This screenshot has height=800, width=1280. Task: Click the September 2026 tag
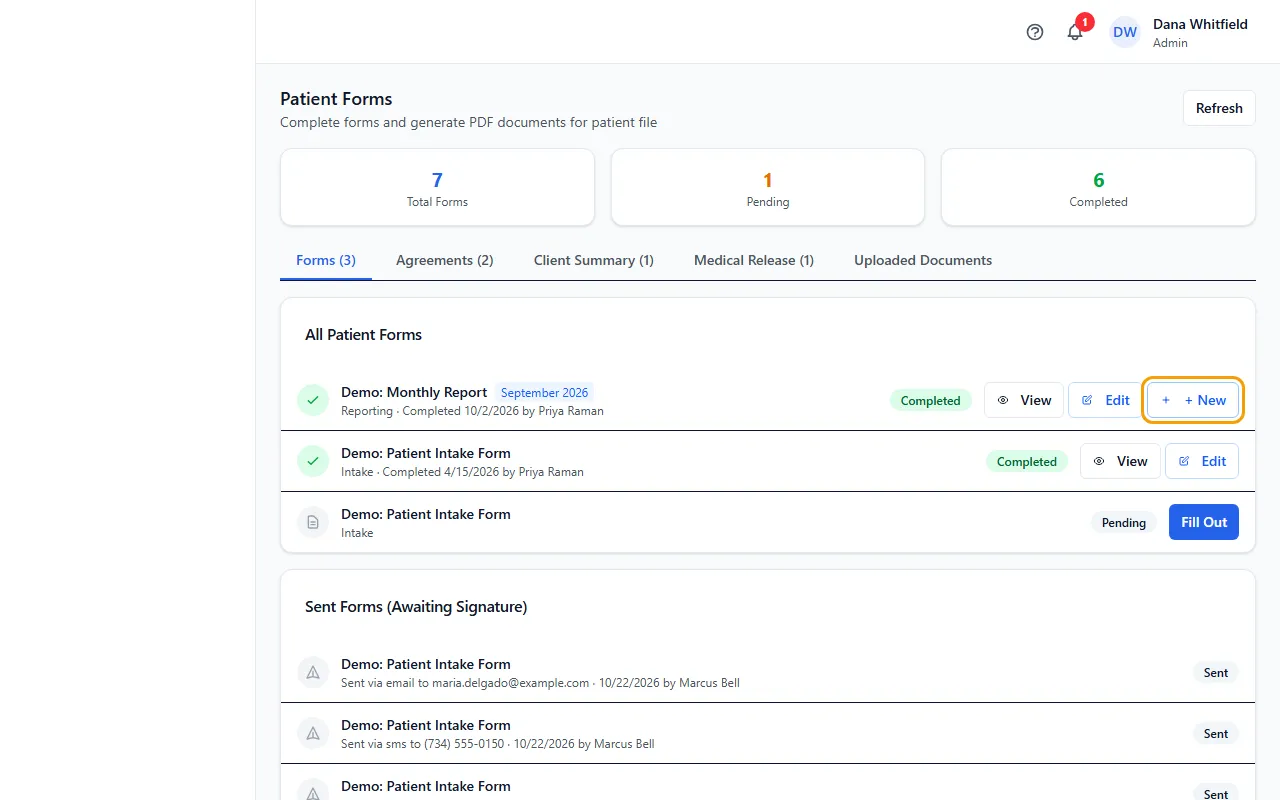coord(544,393)
